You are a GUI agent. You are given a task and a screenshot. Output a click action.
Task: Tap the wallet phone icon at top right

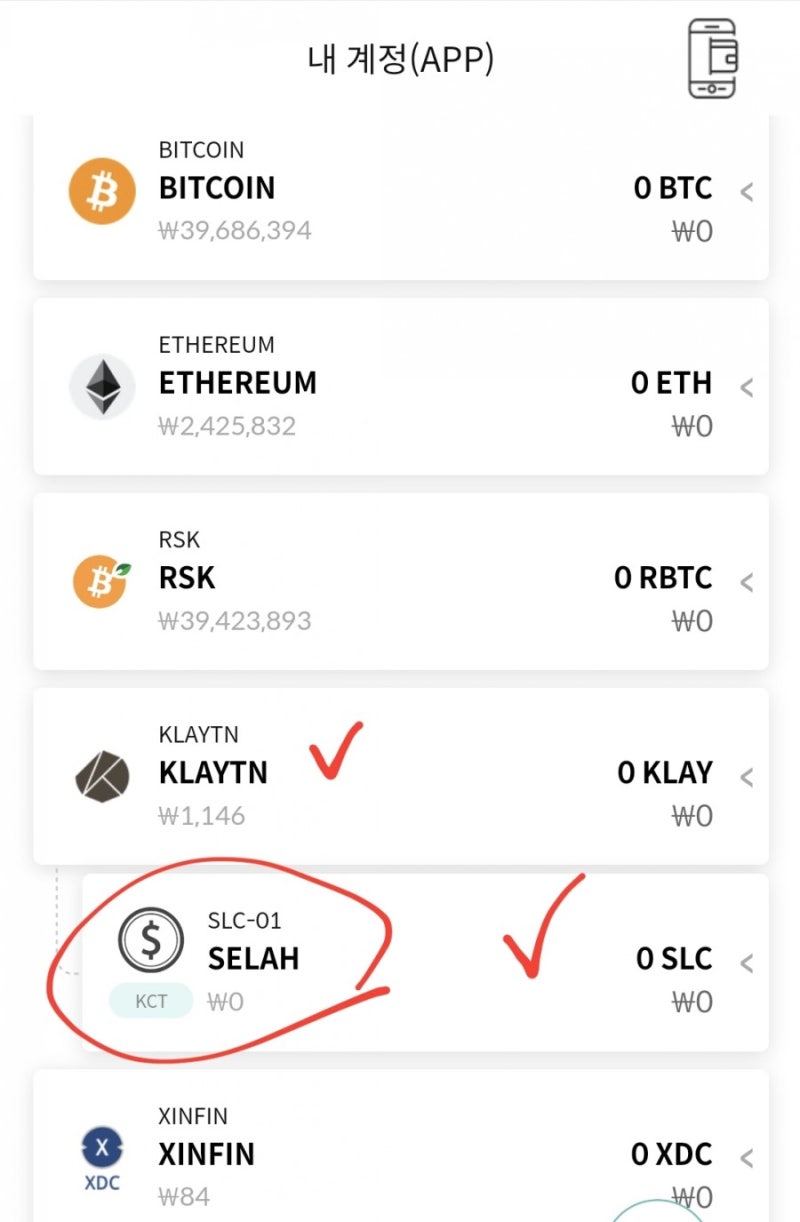click(712, 59)
